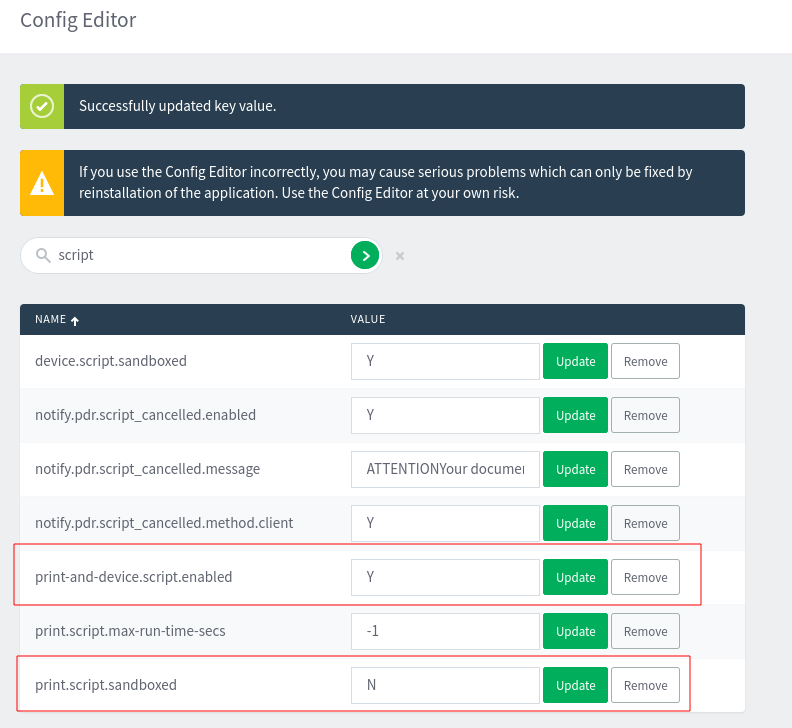Screen dimensions: 792x728
Task: Update print-and-device.script.enabled setting
Action: point(575,578)
